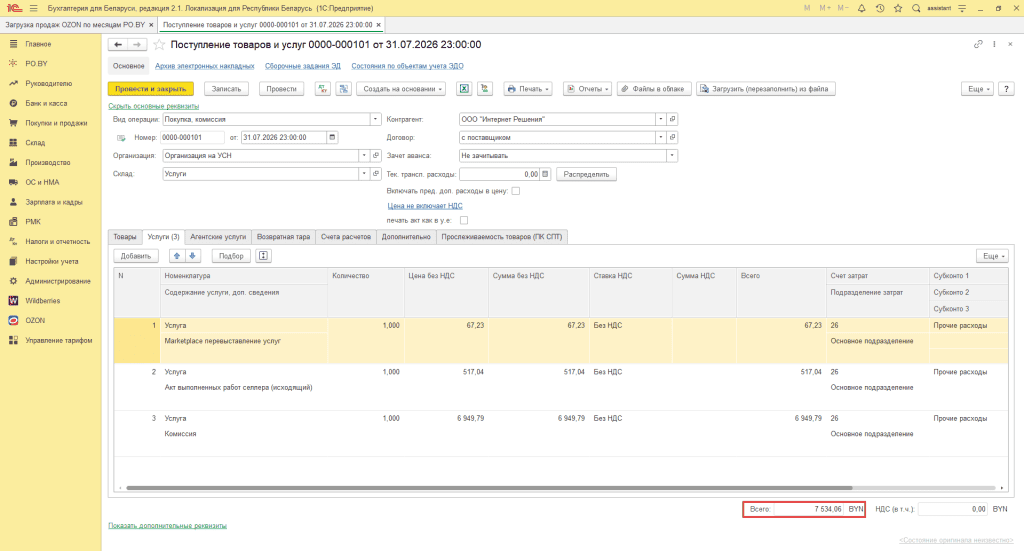
Task: Open the hamburger main menu icon
Action: point(33,8)
